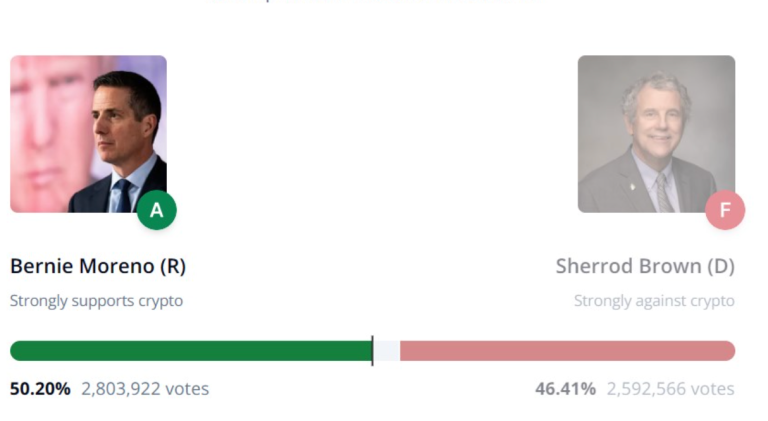Click the 50.20% percentage

40,389
